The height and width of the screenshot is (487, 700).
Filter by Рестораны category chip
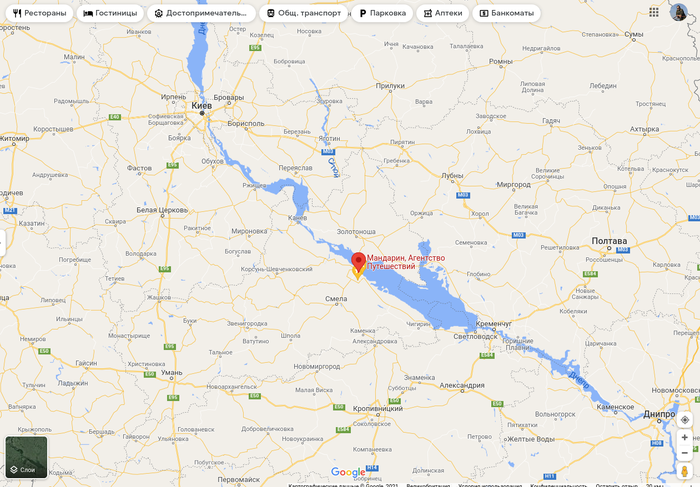point(39,13)
